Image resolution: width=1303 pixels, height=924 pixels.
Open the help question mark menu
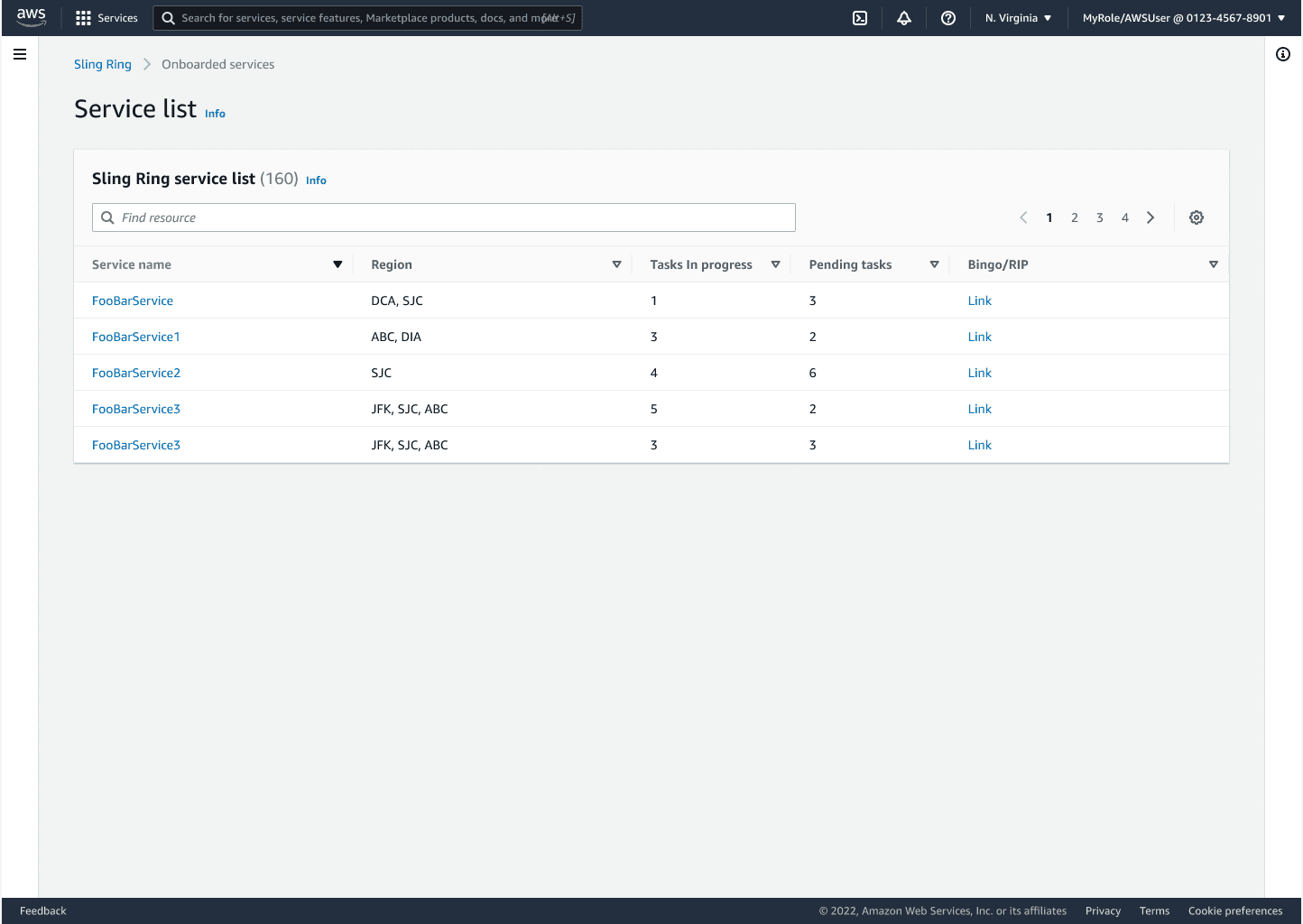[x=947, y=18]
